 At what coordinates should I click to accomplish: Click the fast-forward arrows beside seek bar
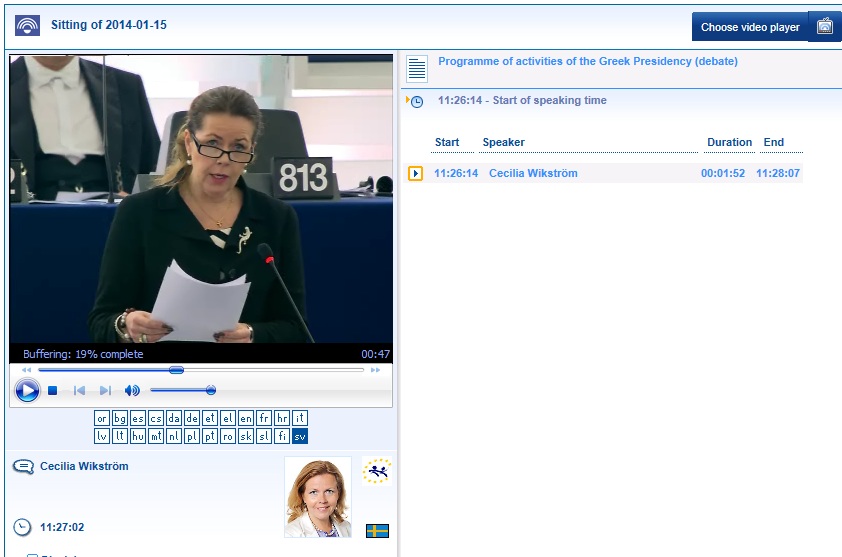click(x=376, y=370)
